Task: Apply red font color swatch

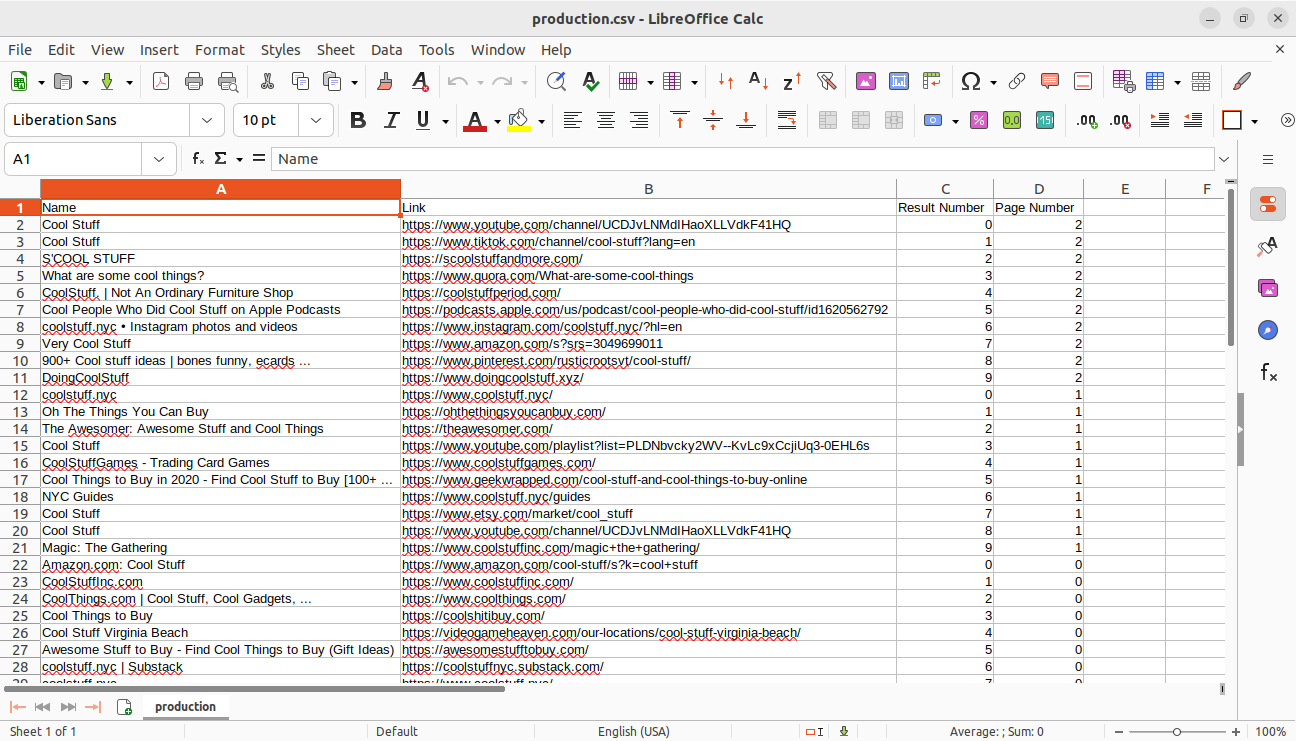Action: coord(475,120)
